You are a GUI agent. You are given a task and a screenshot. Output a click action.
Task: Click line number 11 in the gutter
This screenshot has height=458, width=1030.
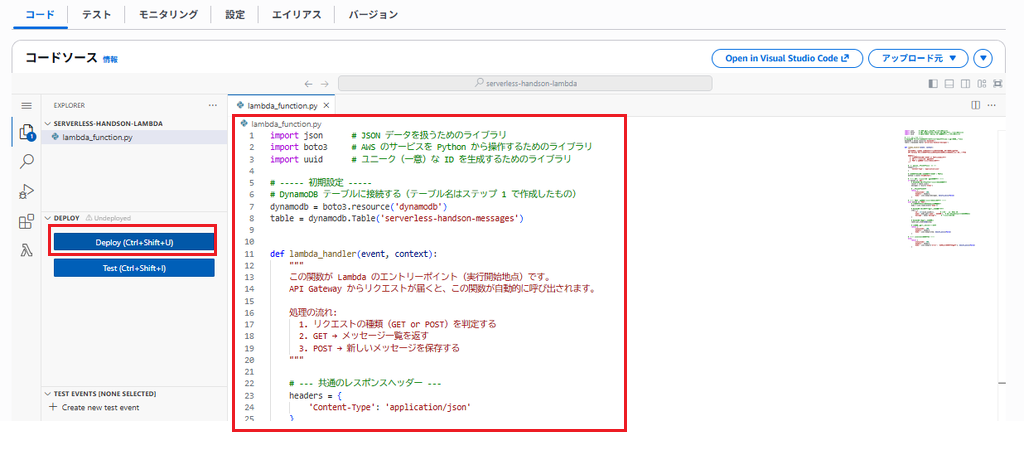coord(249,254)
